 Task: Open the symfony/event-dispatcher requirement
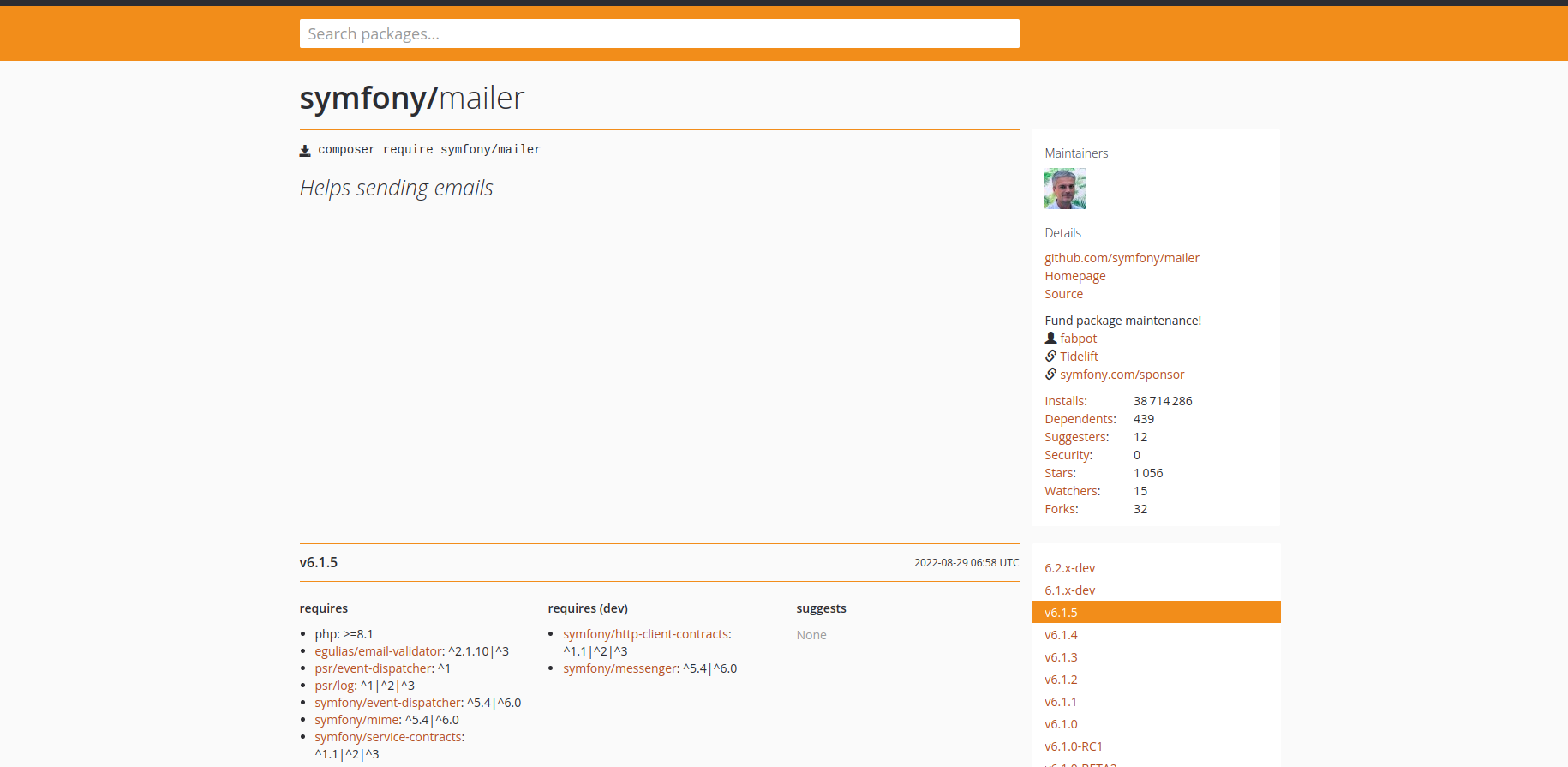click(x=388, y=703)
